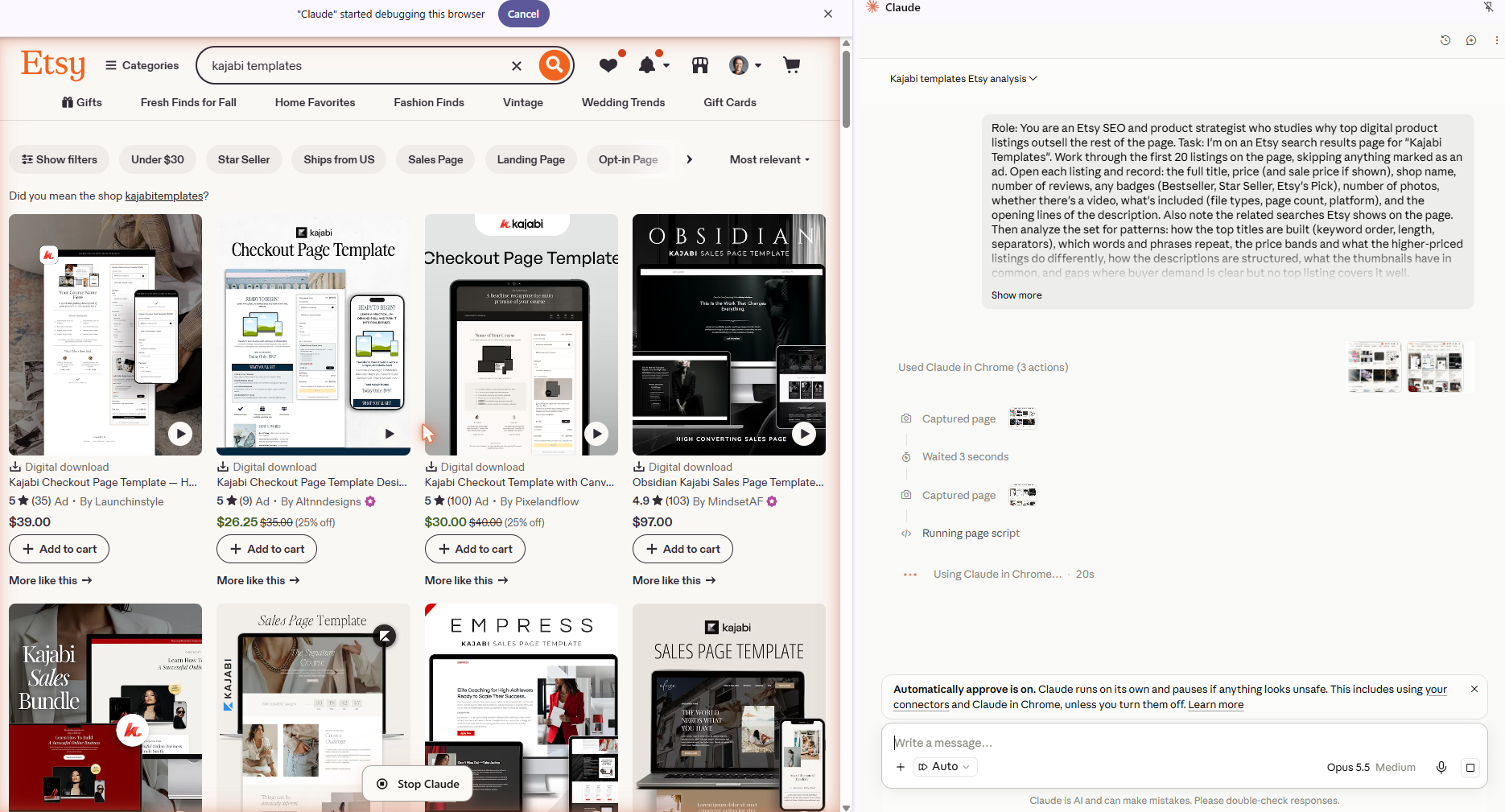Open the Favorites heart icon
1505x812 pixels.
608,65
